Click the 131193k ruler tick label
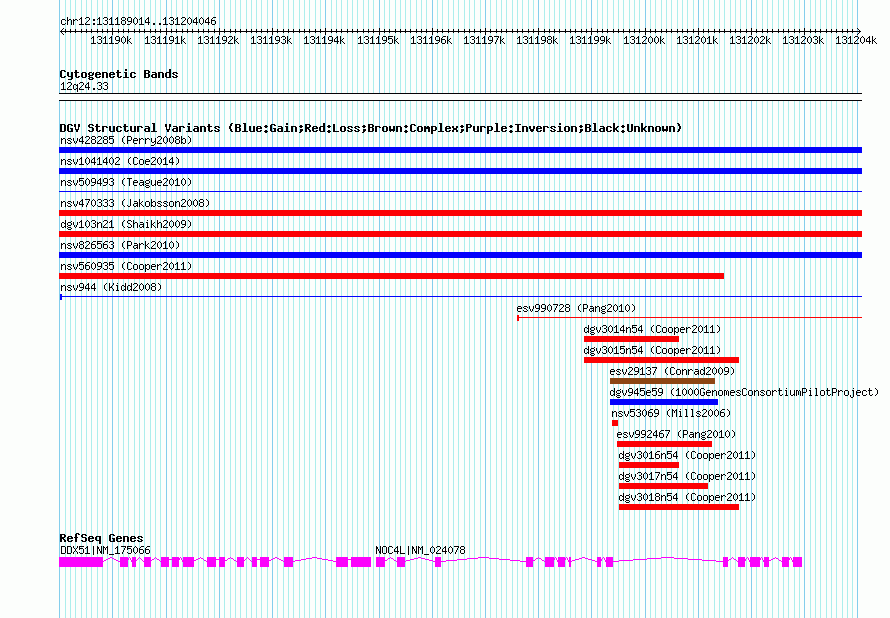This screenshot has width=890, height=618. pyautogui.click(x=271, y=40)
